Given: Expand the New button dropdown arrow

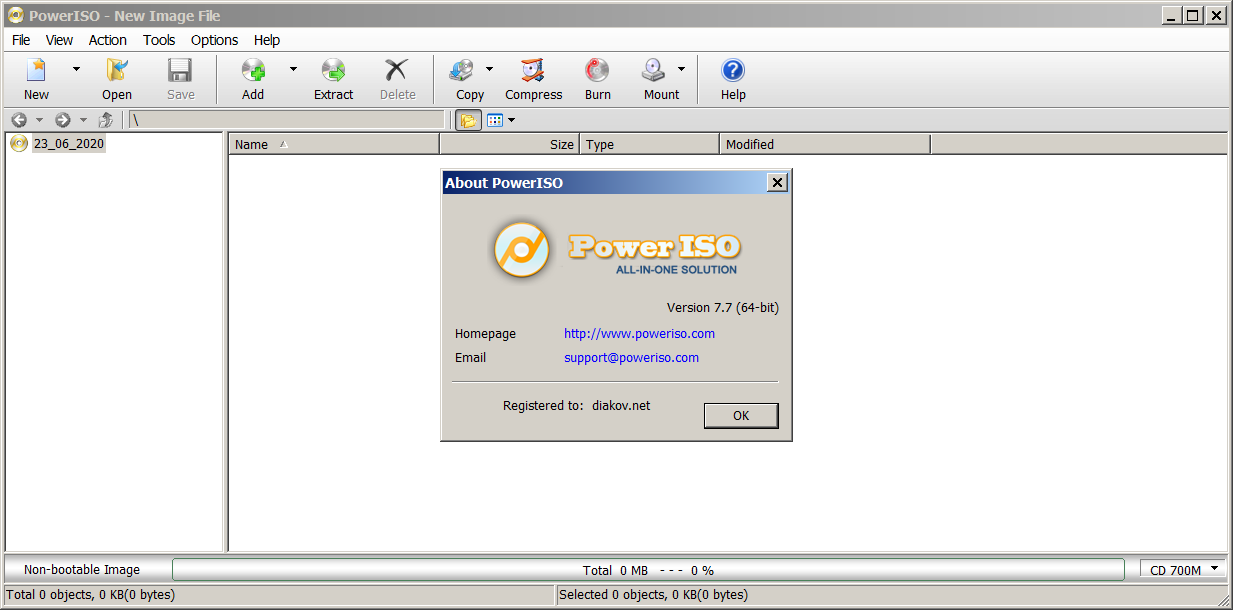Looking at the screenshot, I should [76, 69].
